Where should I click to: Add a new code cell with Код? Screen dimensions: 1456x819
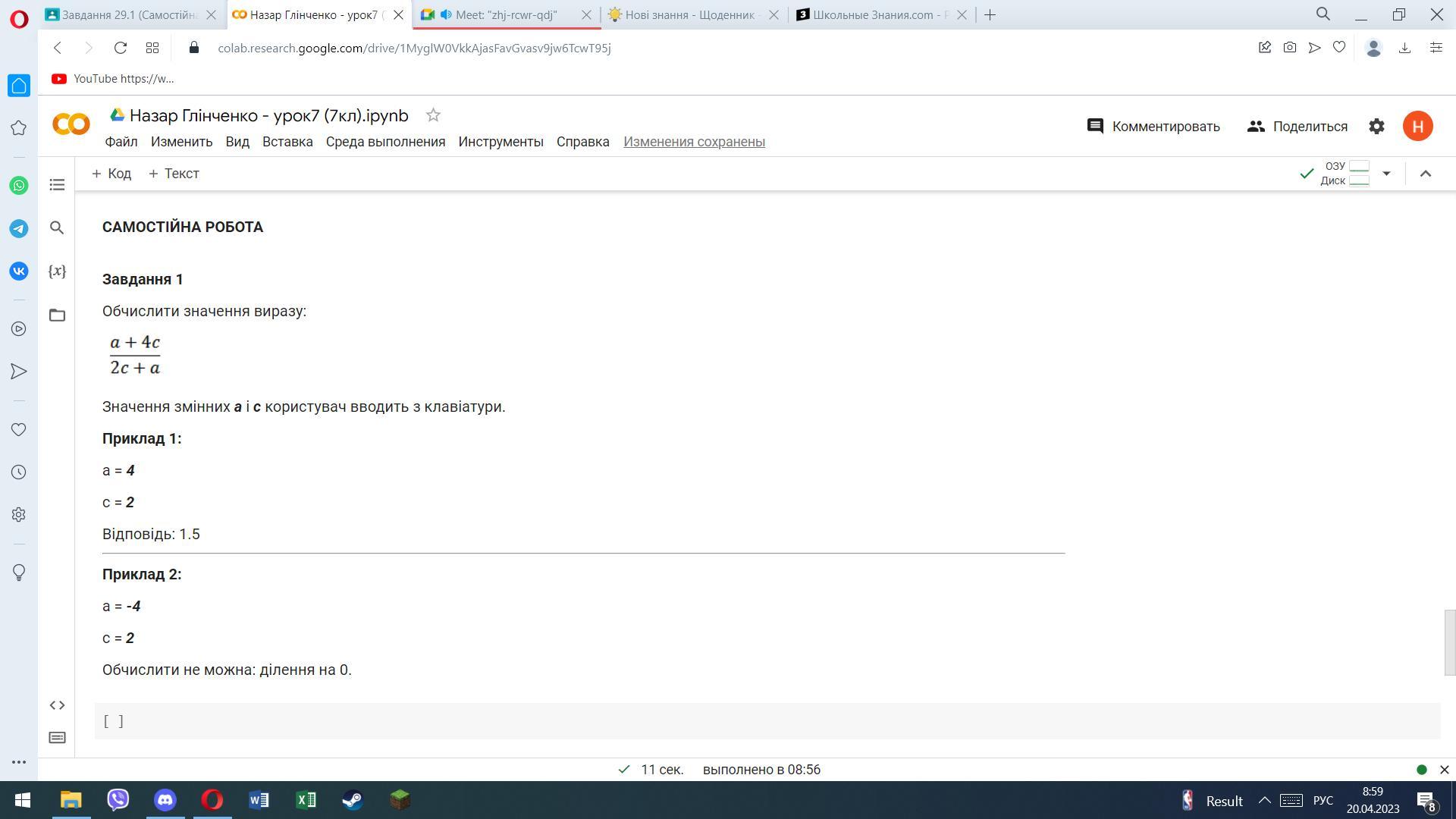(x=111, y=174)
